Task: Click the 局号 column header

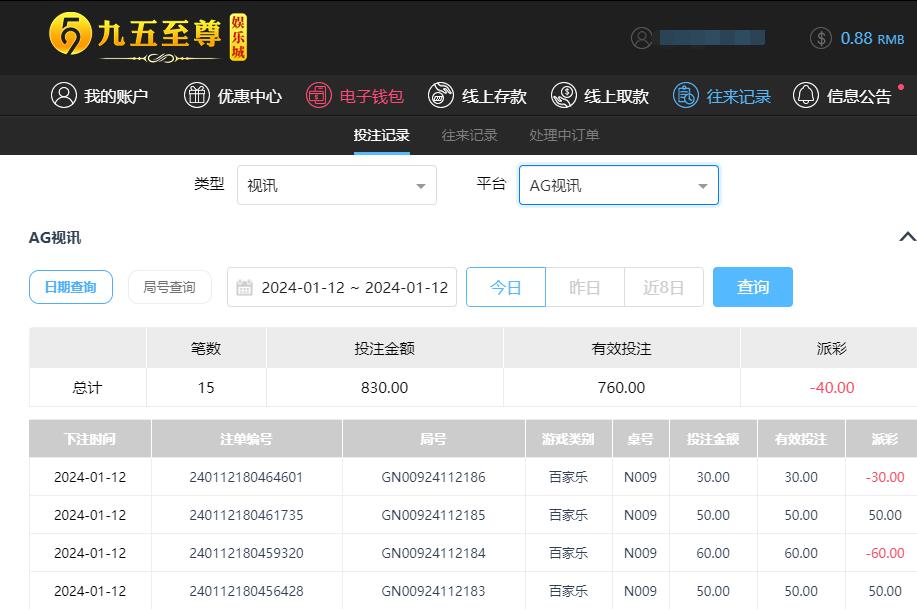Action: click(x=433, y=439)
